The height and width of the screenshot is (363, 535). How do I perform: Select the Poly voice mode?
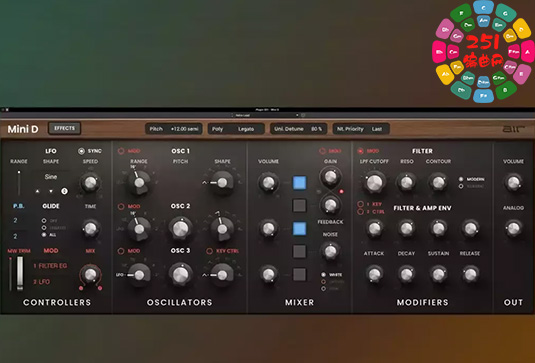(x=217, y=129)
